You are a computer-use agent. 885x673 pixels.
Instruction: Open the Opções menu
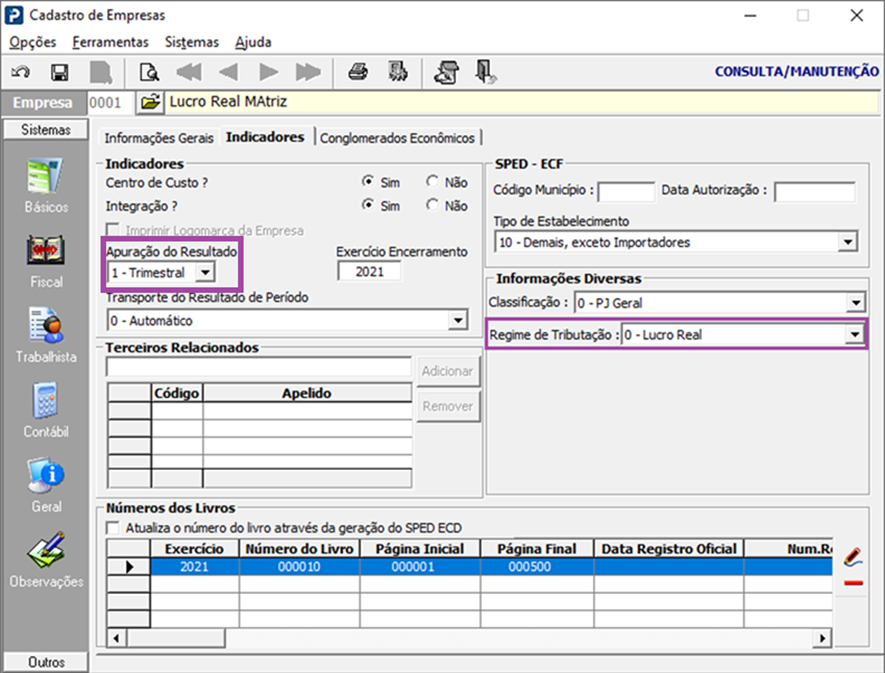pos(33,42)
